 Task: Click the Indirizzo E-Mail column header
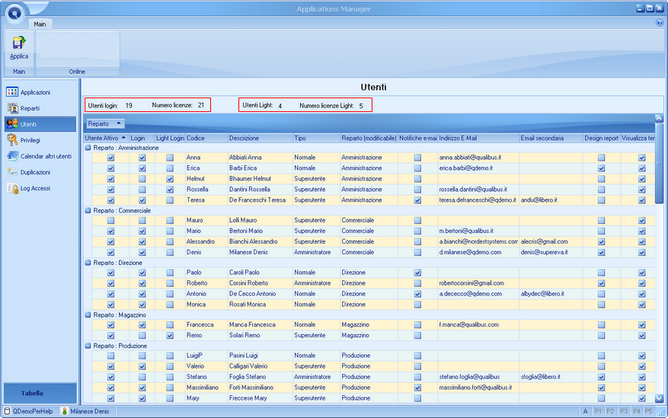click(x=478, y=138)
